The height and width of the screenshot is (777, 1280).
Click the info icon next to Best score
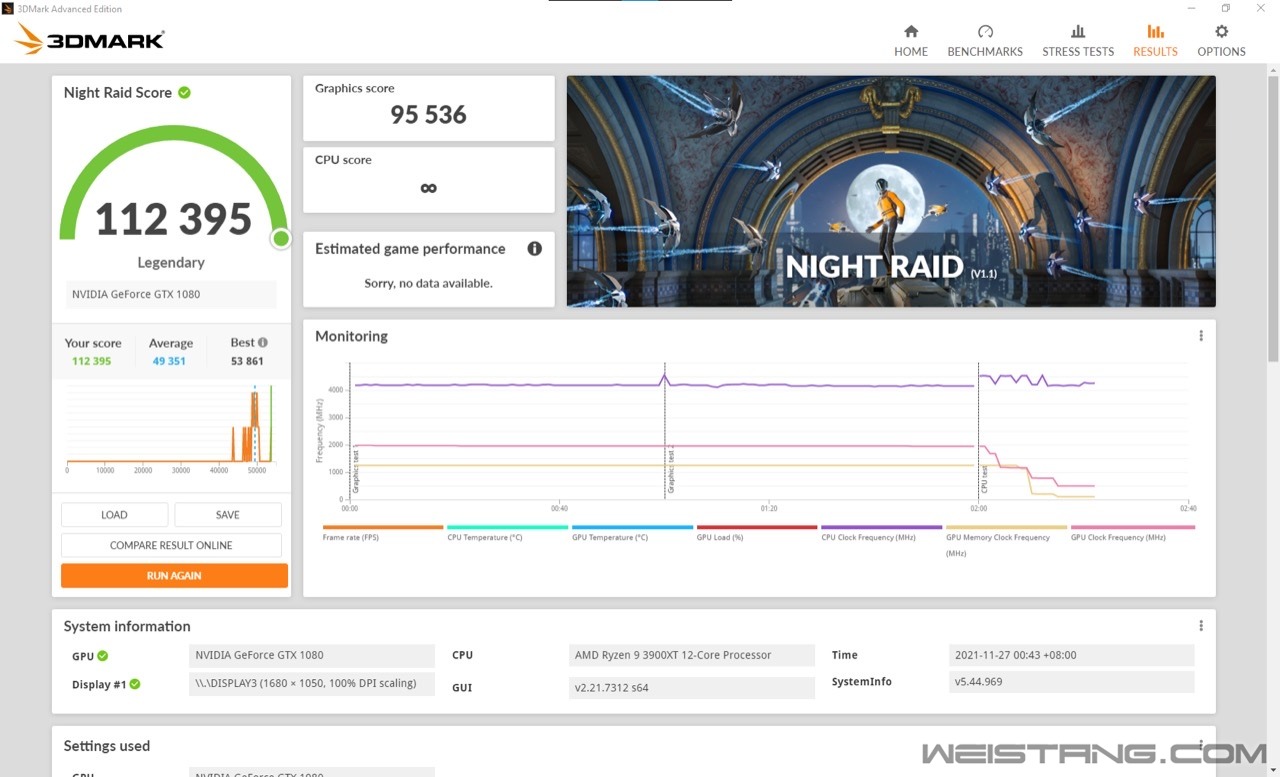tap(263, 342)
